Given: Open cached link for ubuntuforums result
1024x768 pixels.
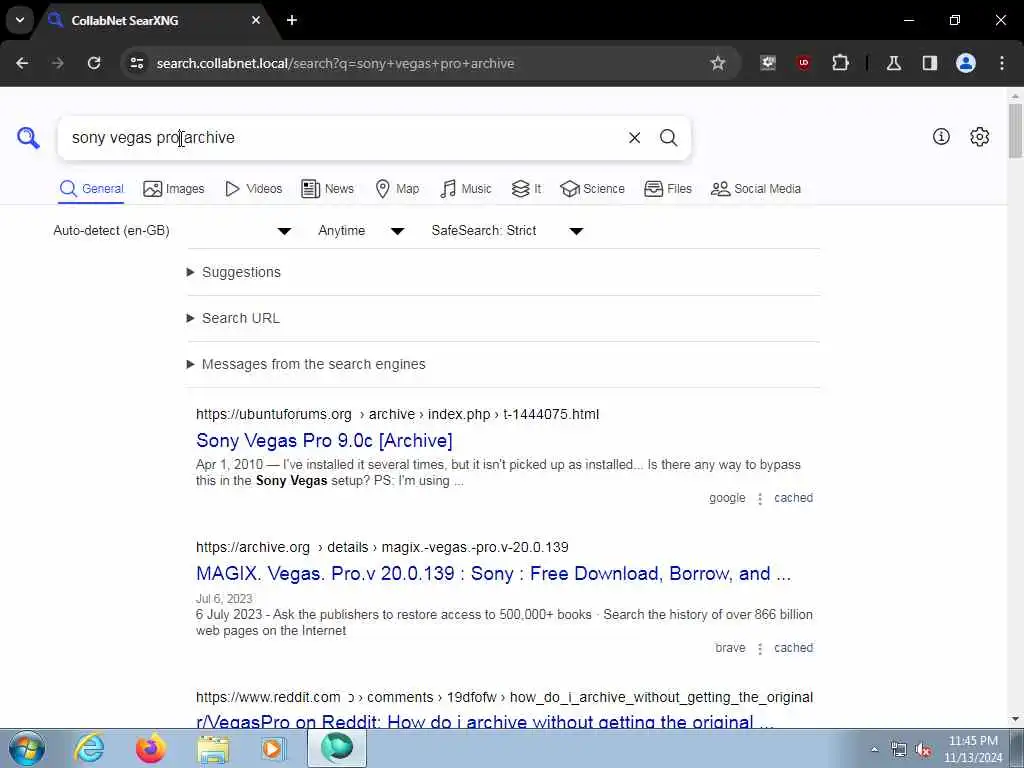Looking at the screenshot, I should click(x=793, y=498).
